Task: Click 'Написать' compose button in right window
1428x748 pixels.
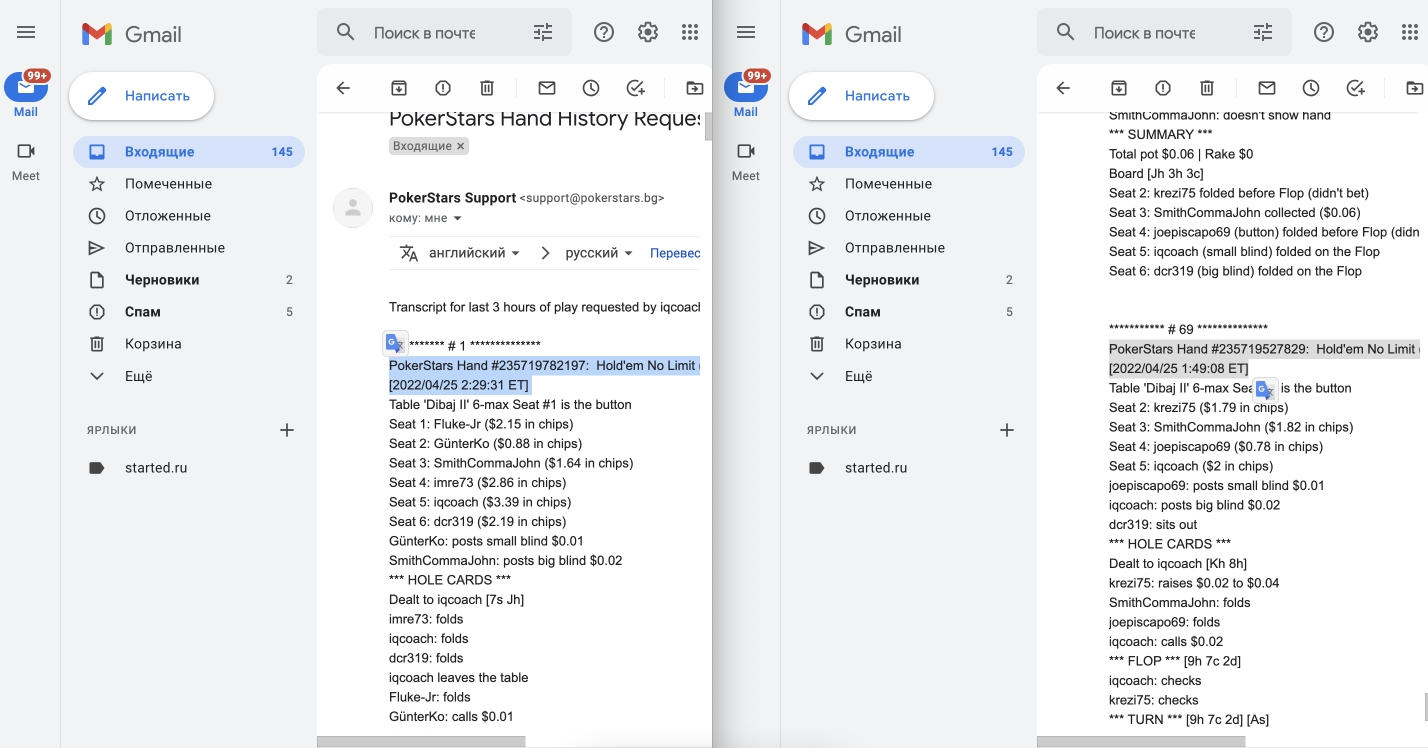Action: click(x=861, y=96)
